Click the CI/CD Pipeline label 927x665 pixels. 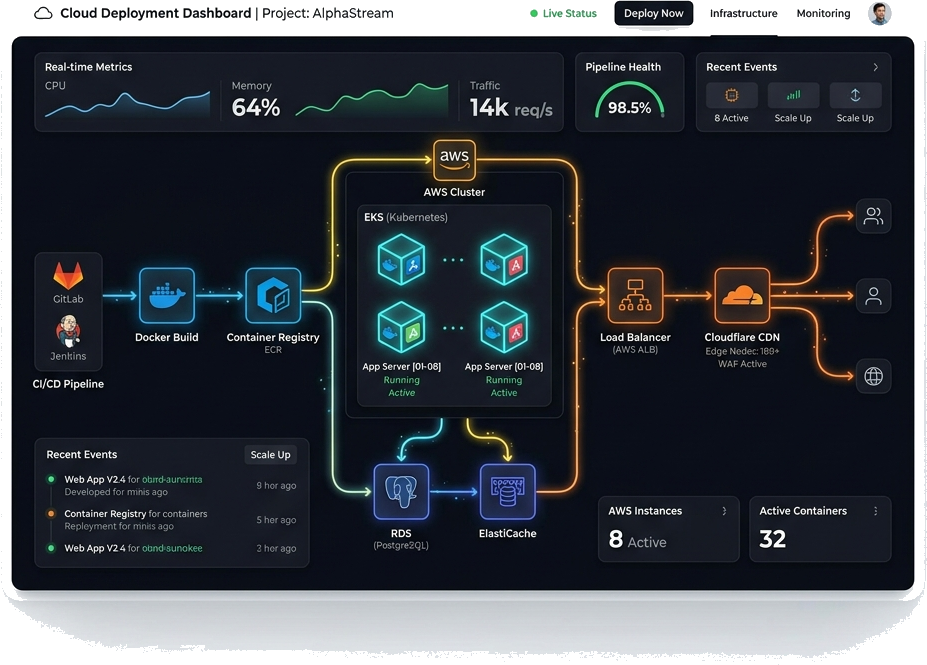click(68, 384)
